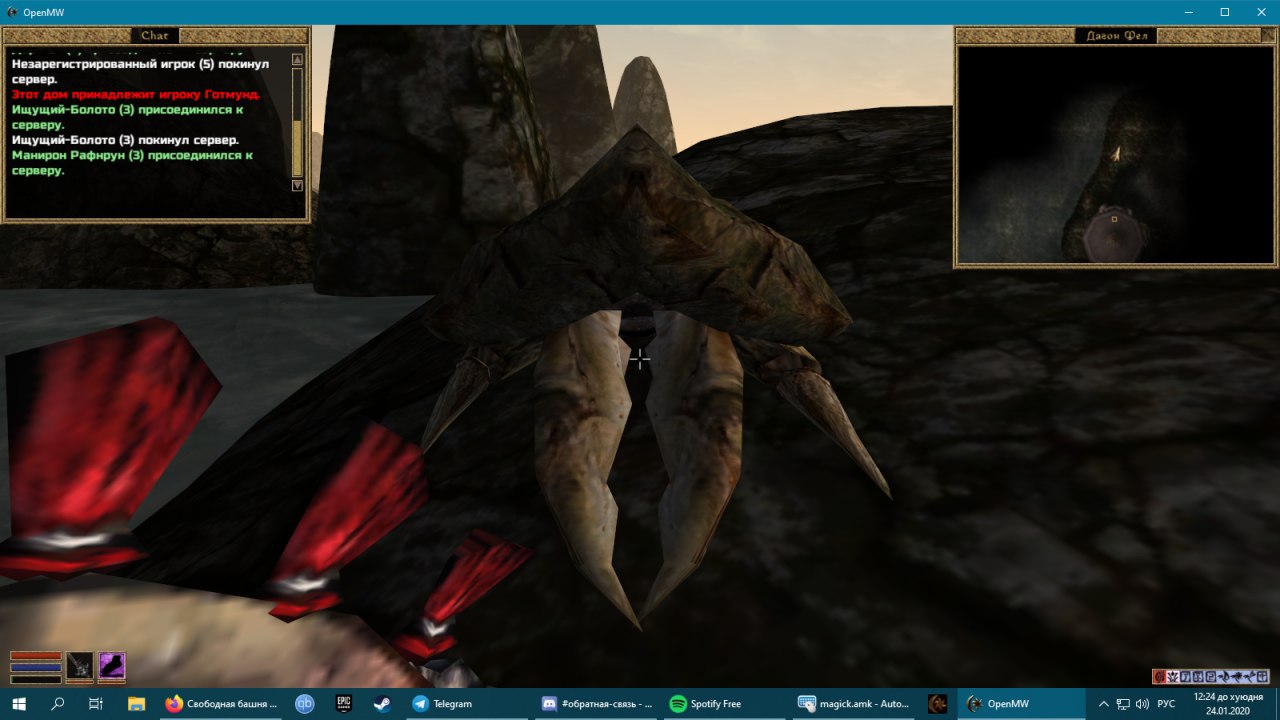
Task: Click the active magic effects icon strip
Action: (1211, 676)
